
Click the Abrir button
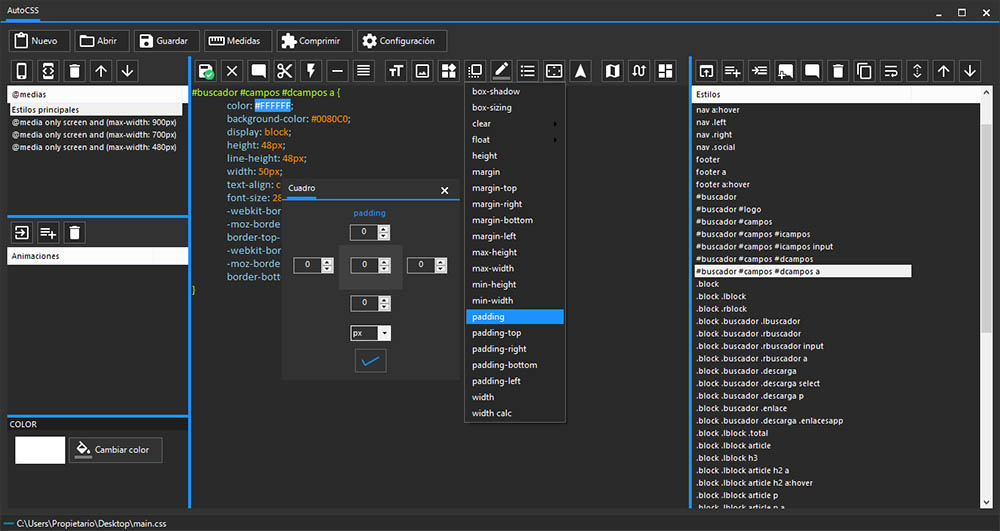[x=102, y=41]
